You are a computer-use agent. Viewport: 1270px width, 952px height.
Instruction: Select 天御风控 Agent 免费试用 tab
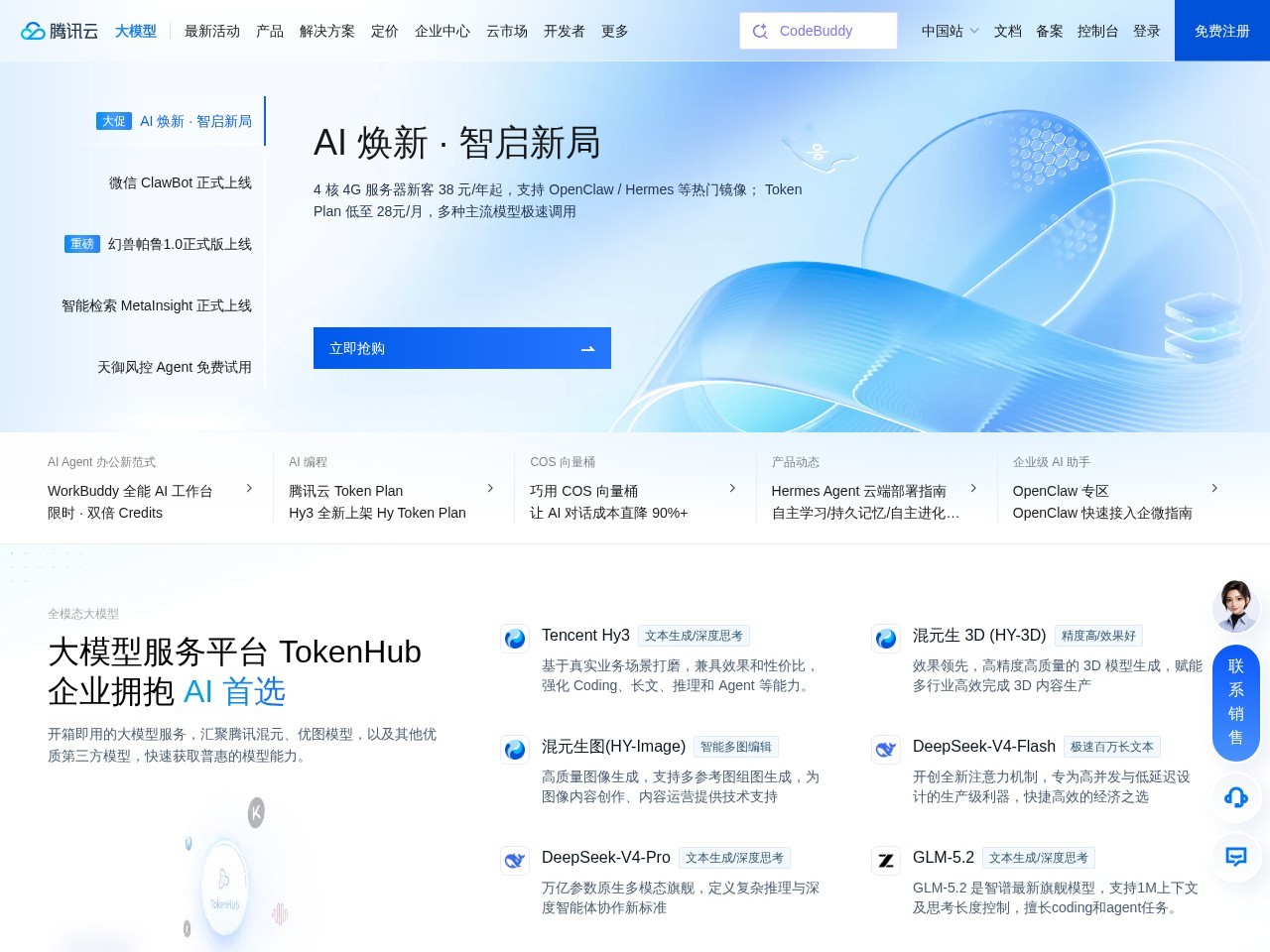pos(175,367)
